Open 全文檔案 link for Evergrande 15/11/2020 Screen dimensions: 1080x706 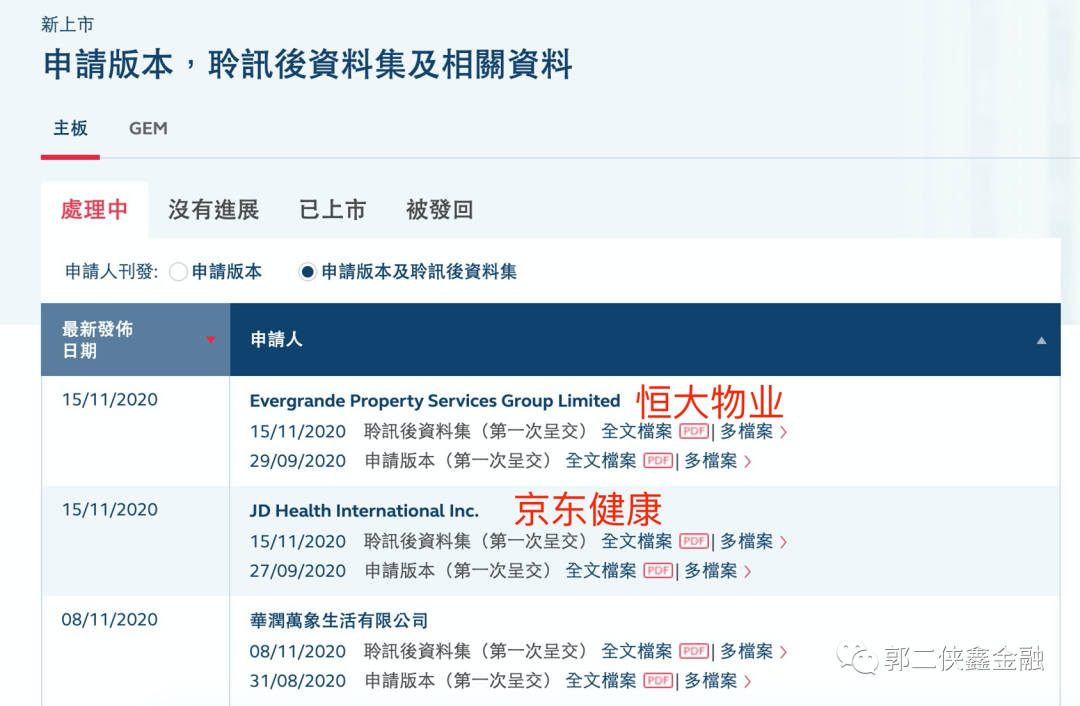pos(636,431)
